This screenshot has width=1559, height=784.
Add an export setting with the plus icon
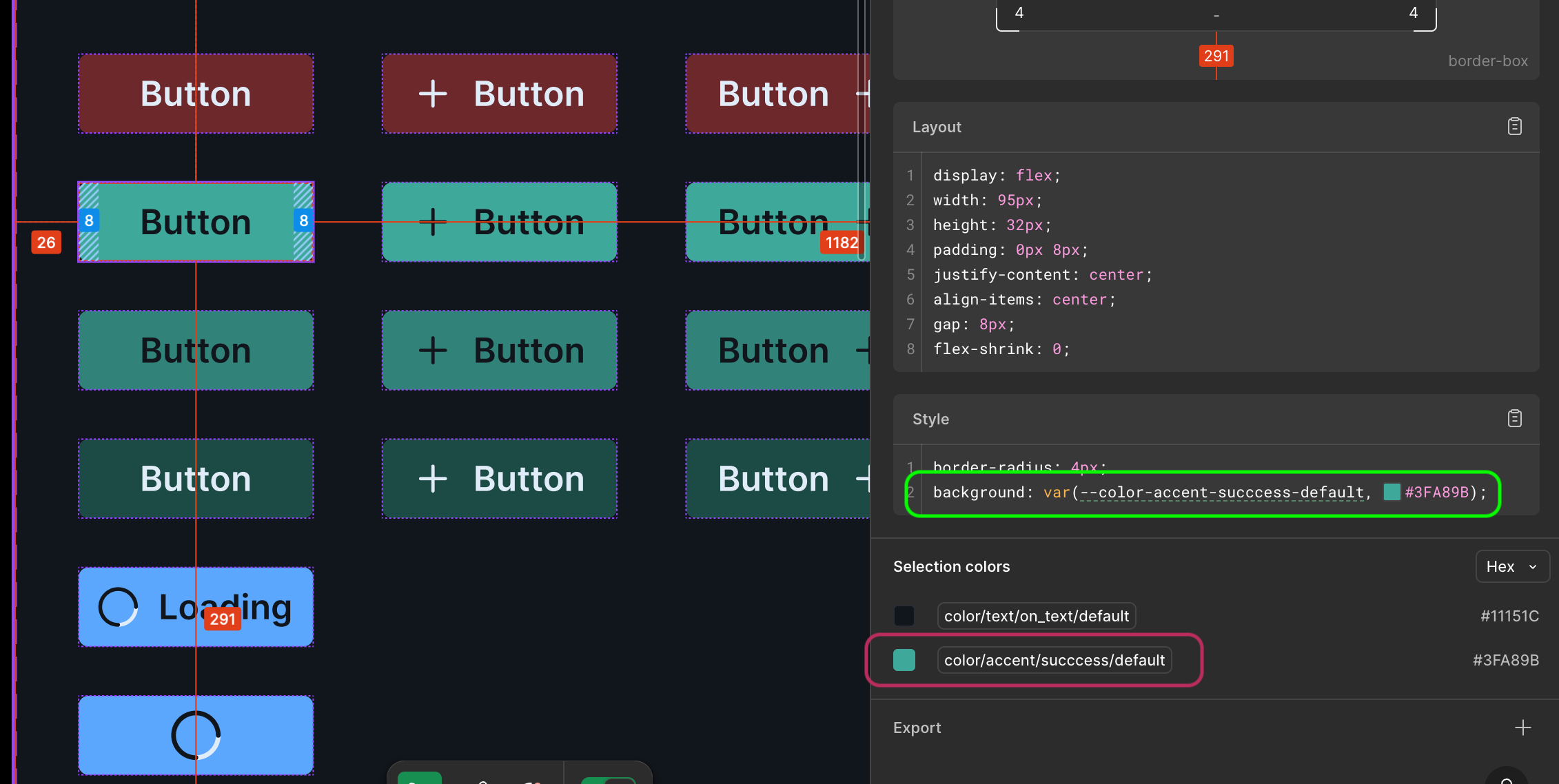pos(1522,728)
